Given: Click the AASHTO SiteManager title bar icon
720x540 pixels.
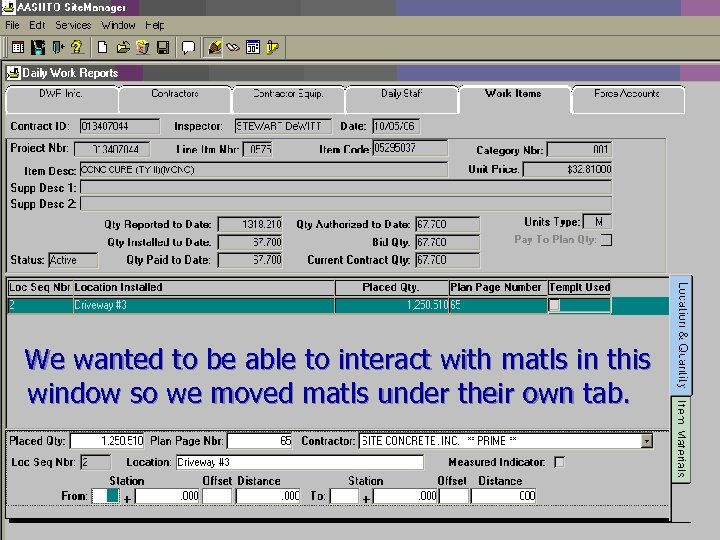Looking at the screenshot, I should click(8, 7).
